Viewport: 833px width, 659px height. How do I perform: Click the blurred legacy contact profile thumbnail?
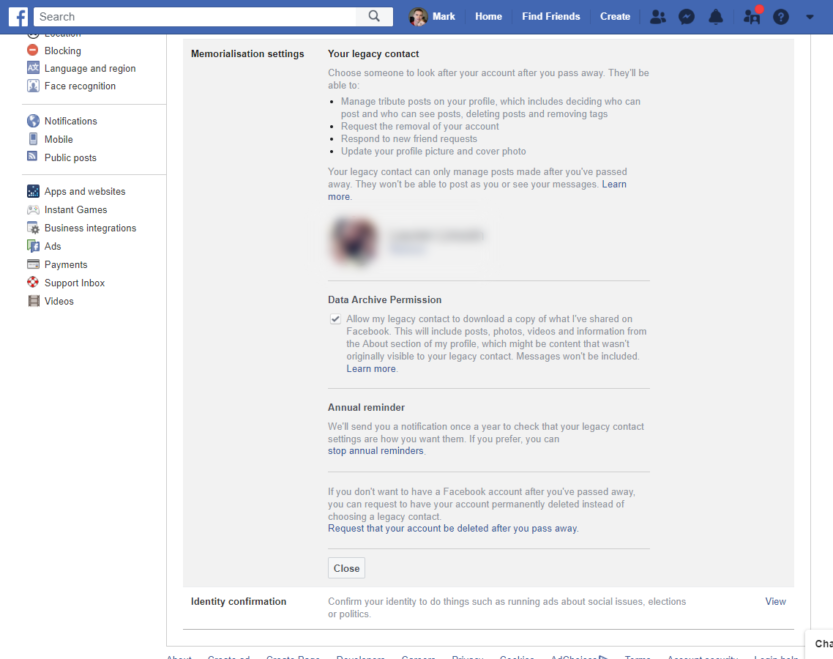(x=353, y=240)
